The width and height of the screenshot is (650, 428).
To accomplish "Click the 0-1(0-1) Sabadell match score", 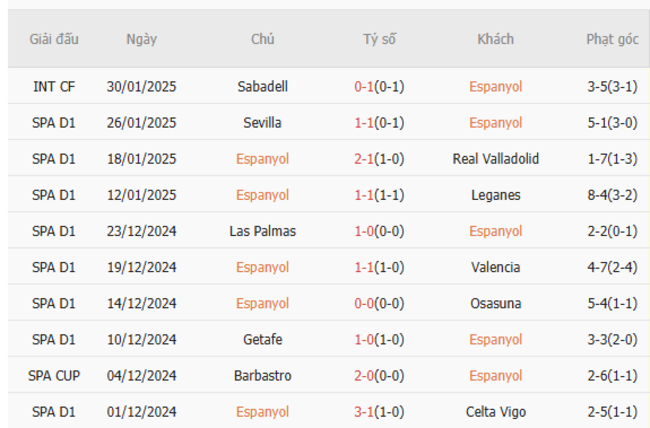I will coord(379,87).
